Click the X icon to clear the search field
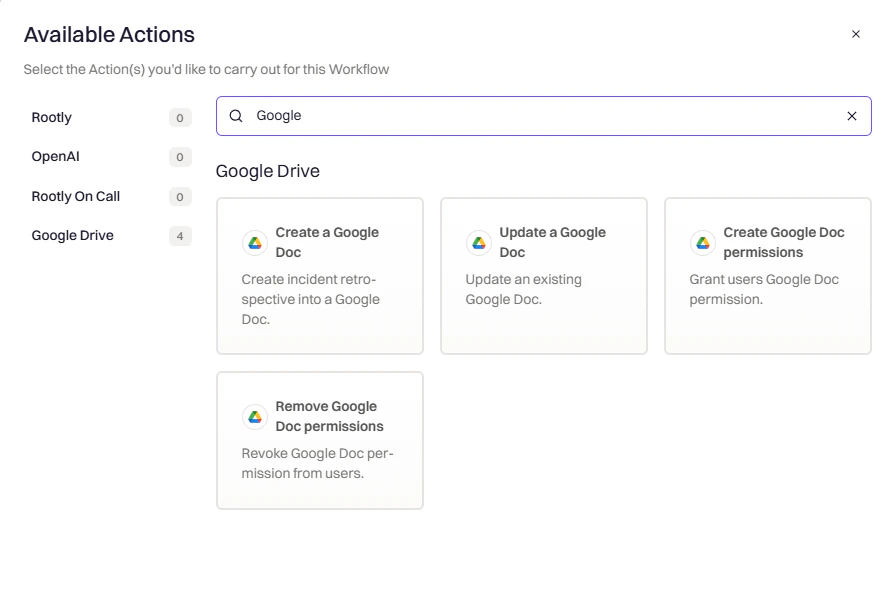The width and height of the screenshot is (895, 594). tap(852, 116)
